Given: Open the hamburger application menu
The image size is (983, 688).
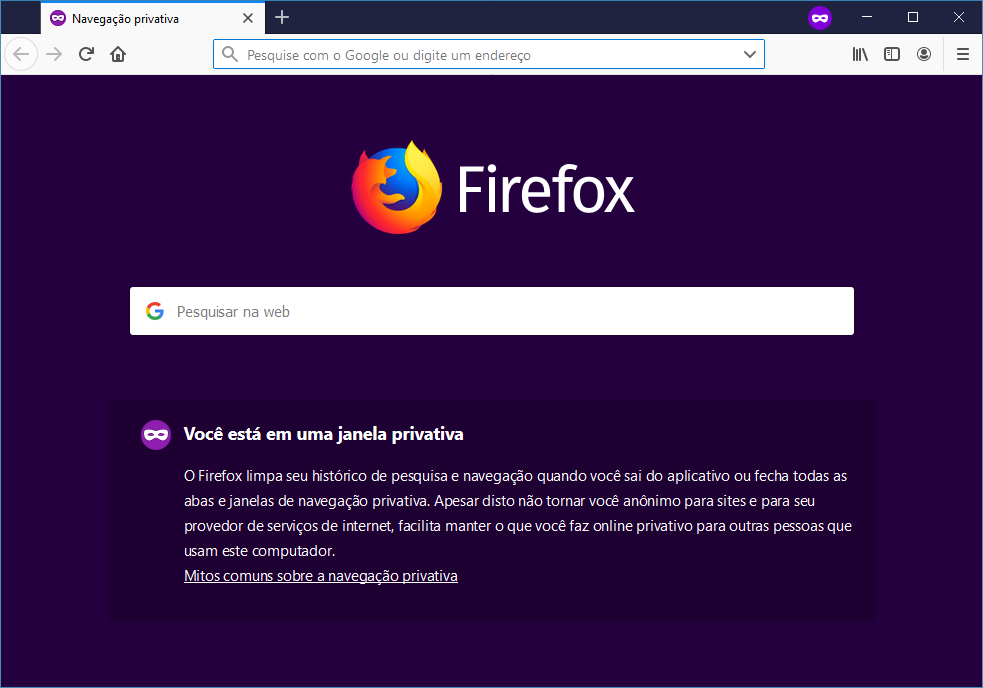Looking at the screenshot, I should tap(963, 55).
